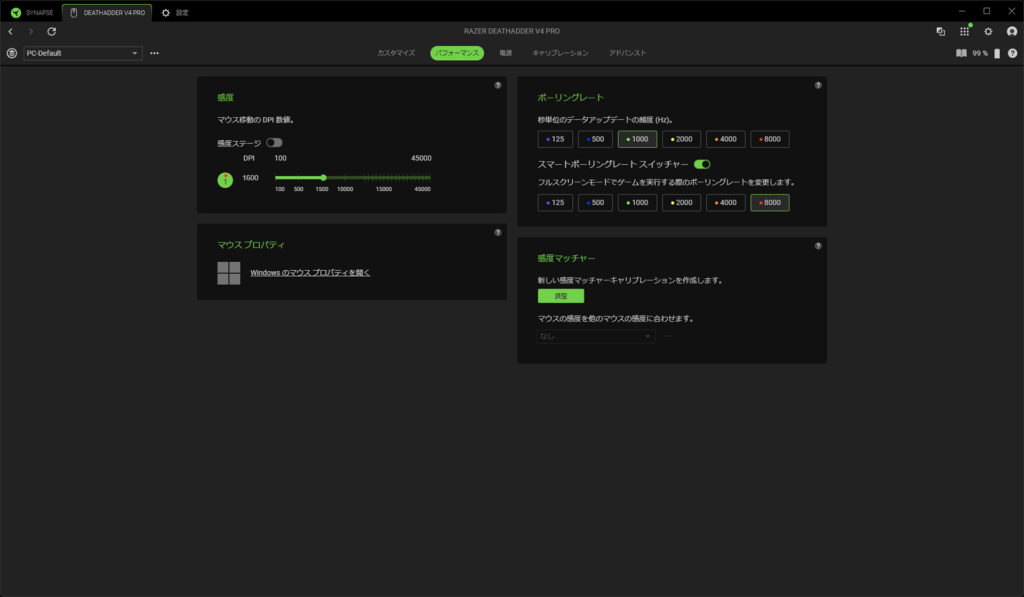
Task: Switch to the カスタマイズ tab
Action: (x=396, y=52)
